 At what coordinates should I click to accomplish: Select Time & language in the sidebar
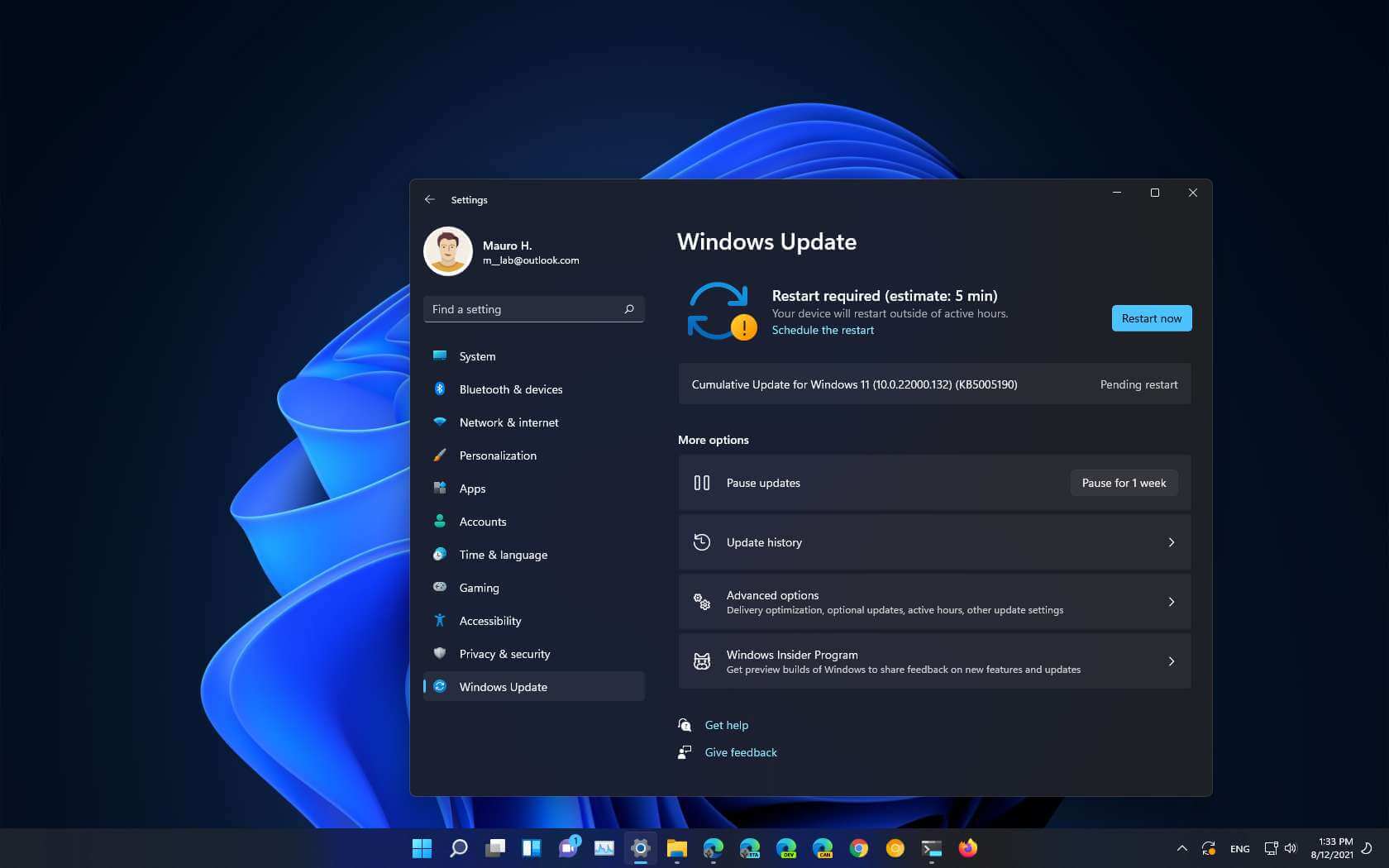[x=503, y=555]
